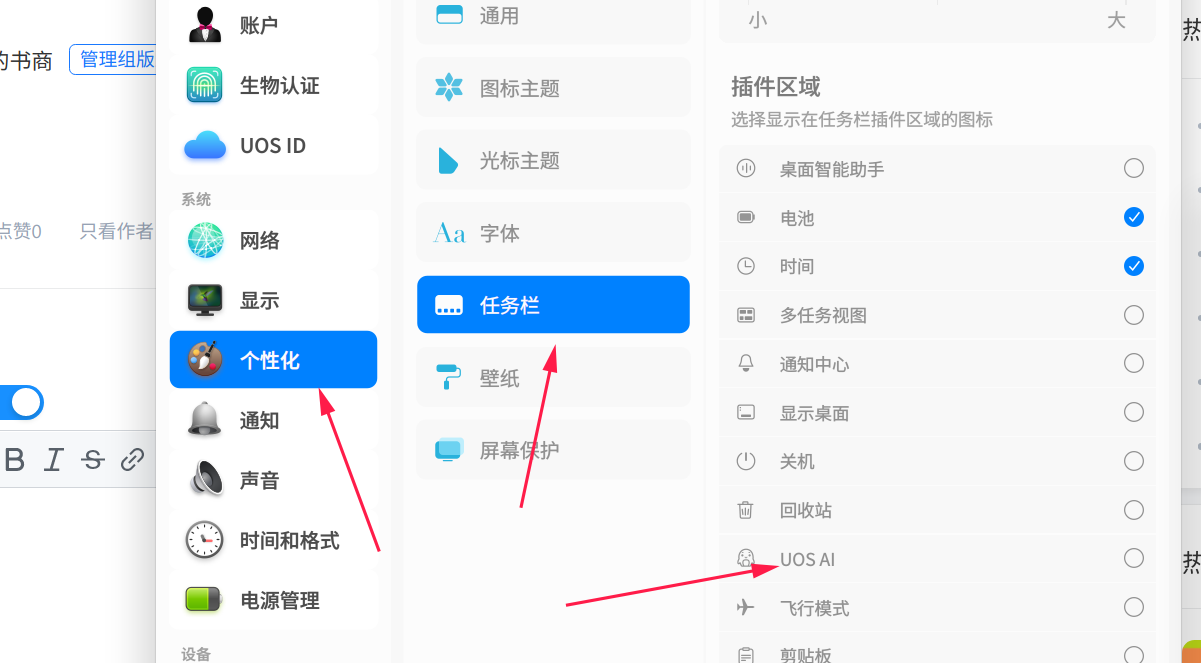Apply italic in background editor toolbar

point(54,460)
